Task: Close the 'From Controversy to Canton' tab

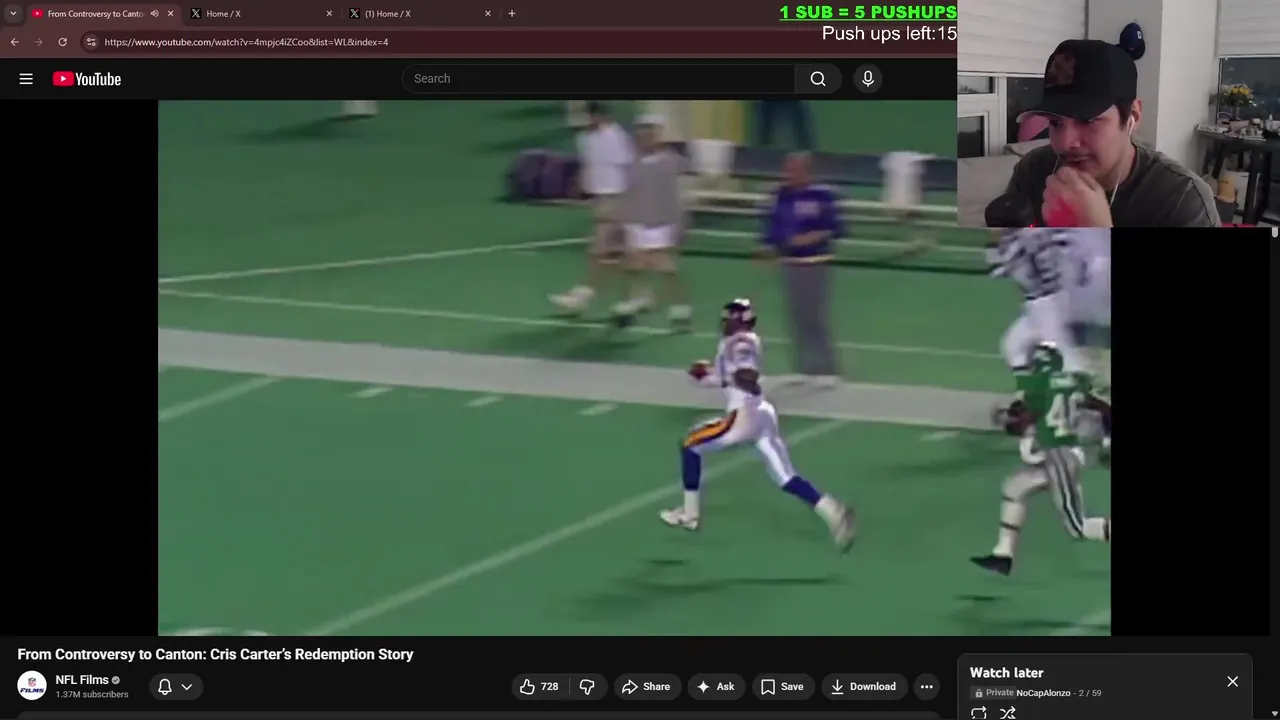Action: coord(170,14)
